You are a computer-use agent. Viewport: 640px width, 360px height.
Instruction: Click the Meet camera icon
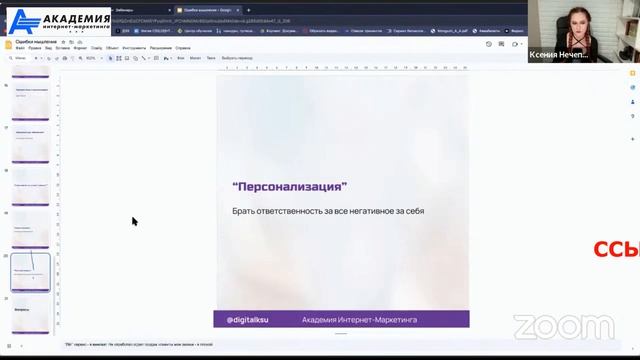515,44
